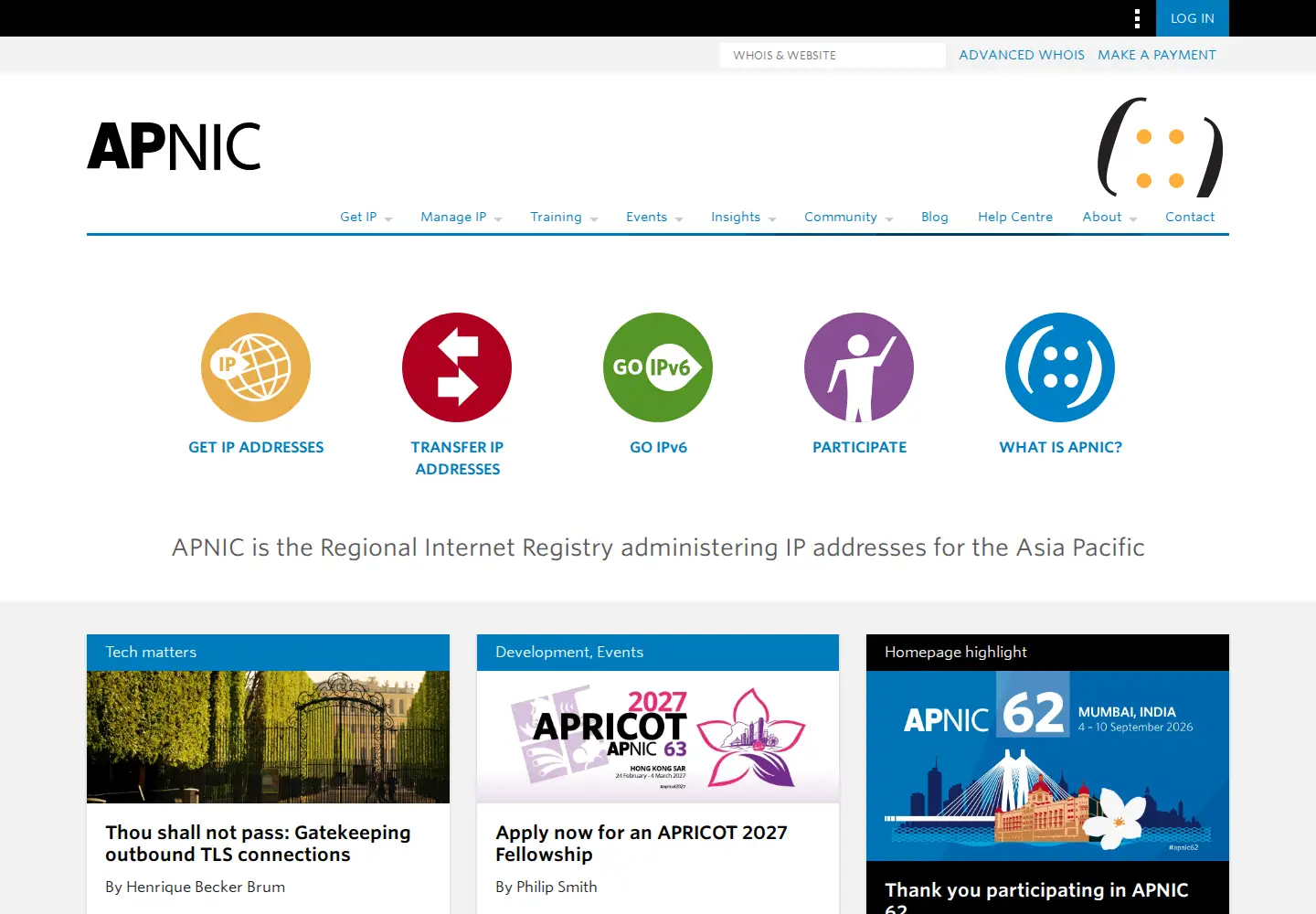Screen dimensions: 1316x914
Task: Click the LOG IN button
Action: pos(1193,18)
